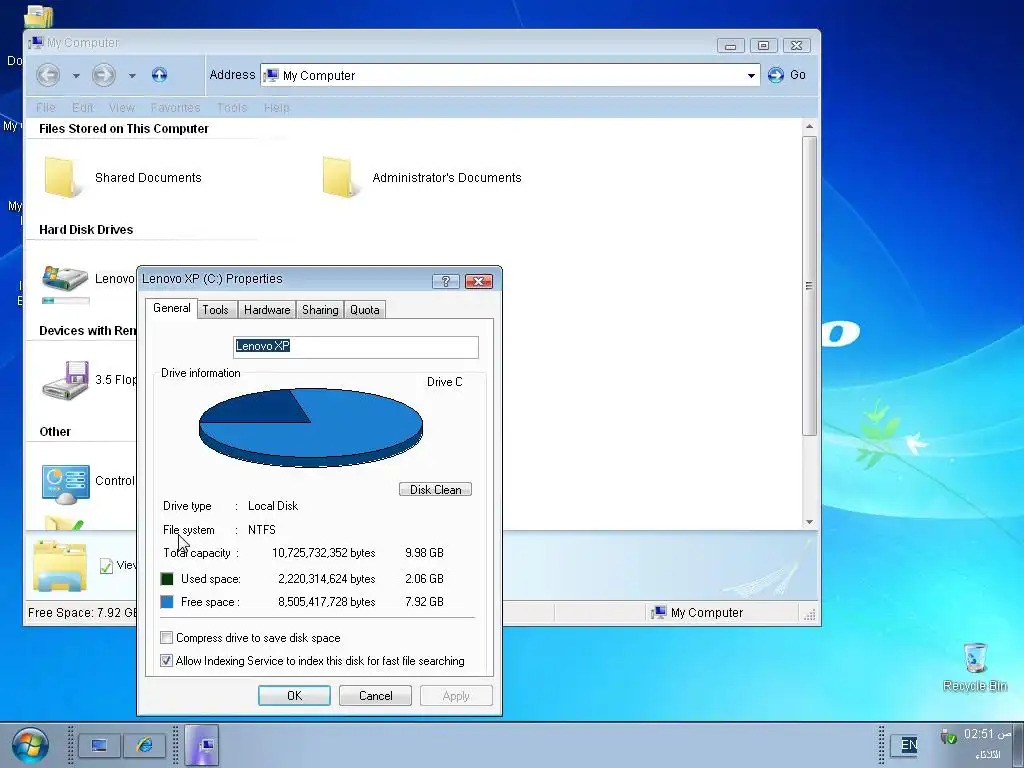Launch Internet Explorer from quick launch
The height and width of the screenshot is (768, 1024).
pyautogui.click(x=144, y=745)
